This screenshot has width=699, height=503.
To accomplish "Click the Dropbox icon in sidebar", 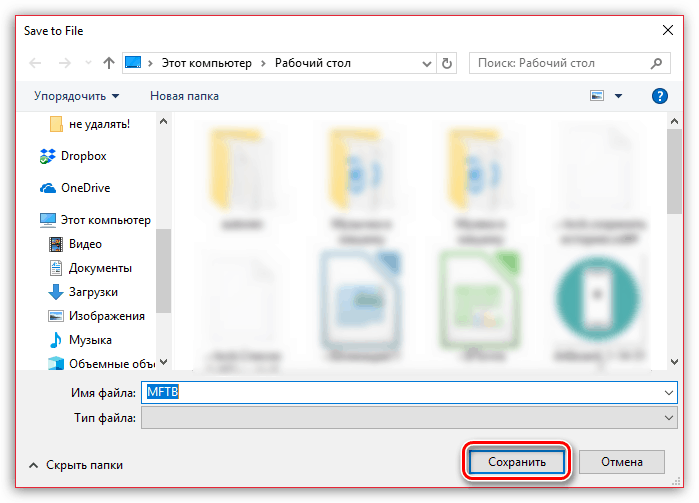I will [48, 156].
